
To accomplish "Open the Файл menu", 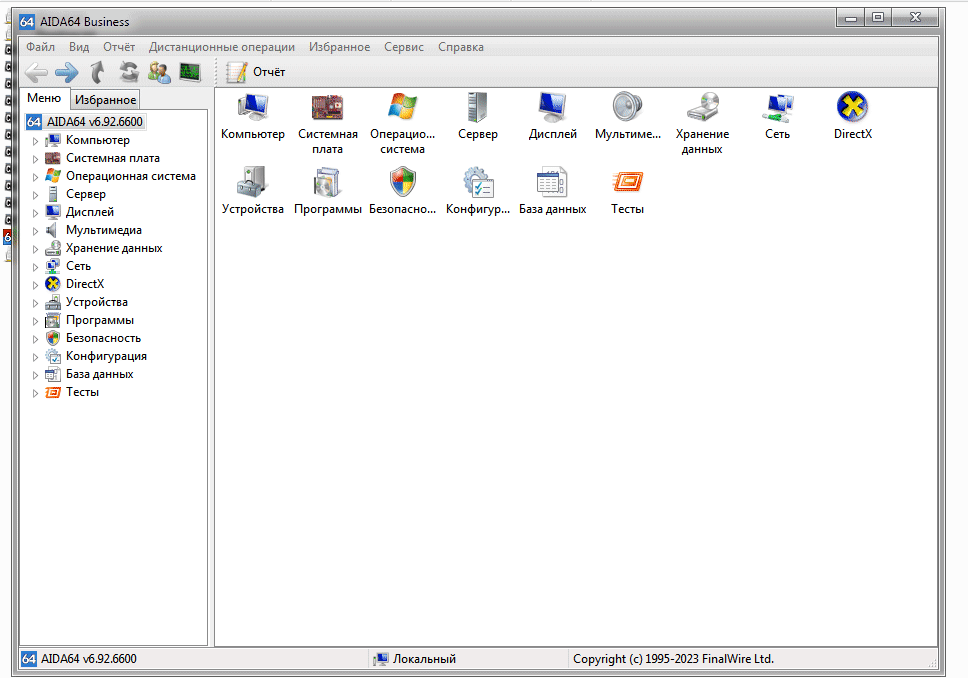I will (x=40, y=47).
